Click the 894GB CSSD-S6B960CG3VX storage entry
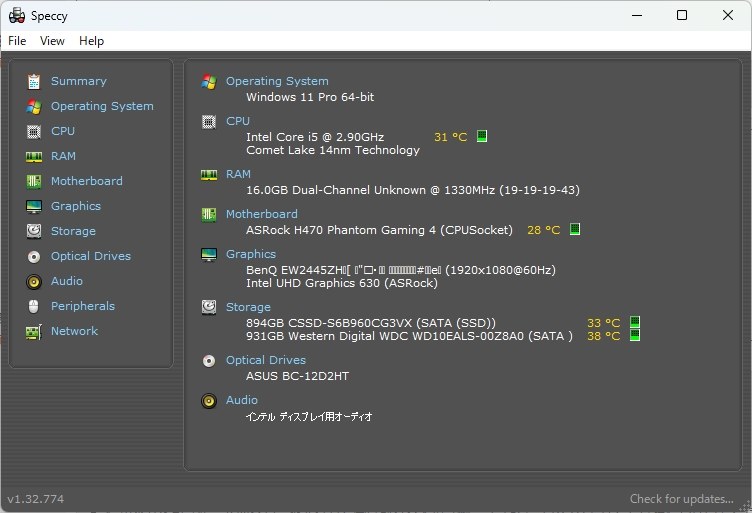Screen dimensions: 752x513 coord(371,323)
